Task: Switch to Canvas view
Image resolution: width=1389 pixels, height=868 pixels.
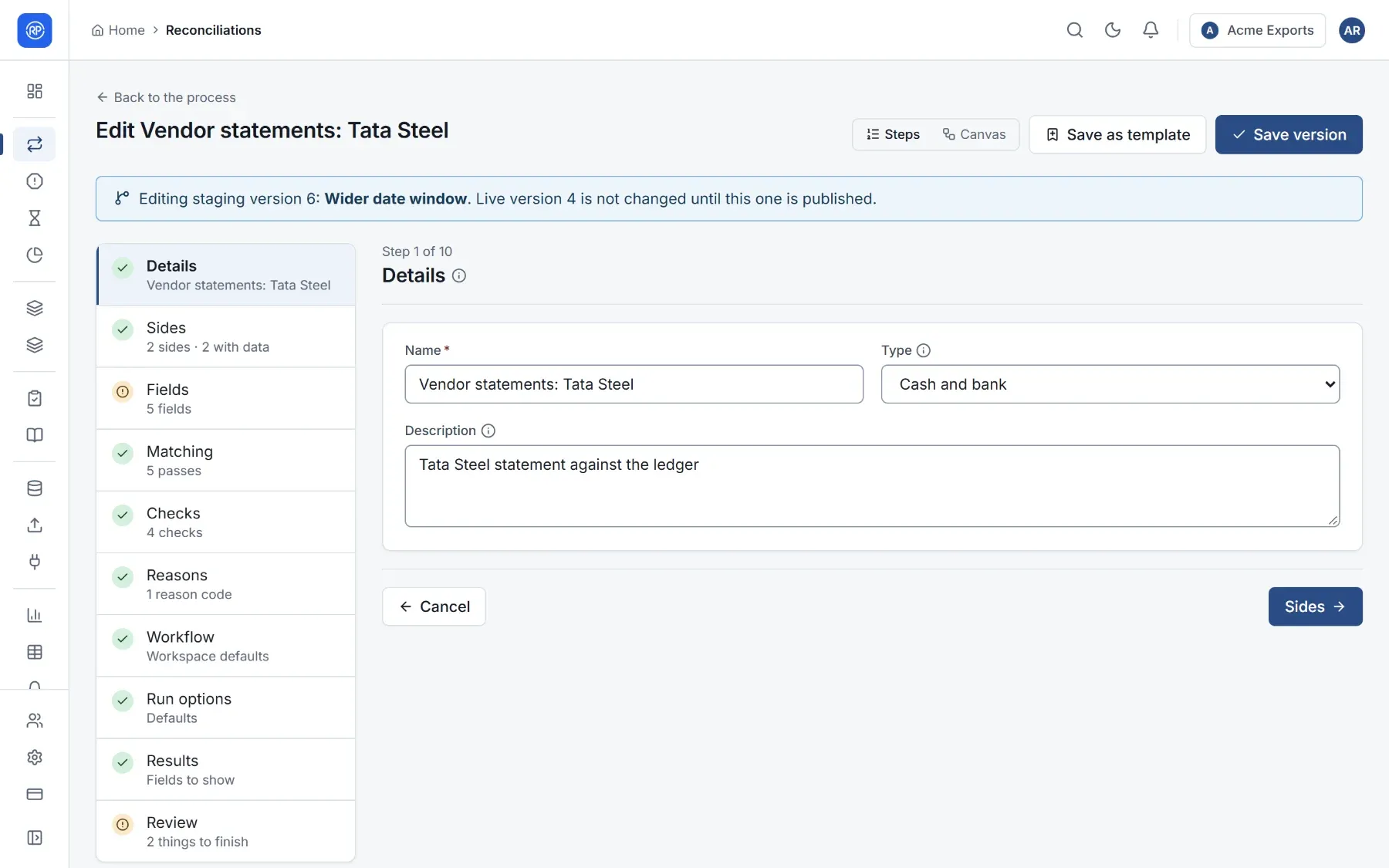Action: pyautogui.click(x=974, y=134)
